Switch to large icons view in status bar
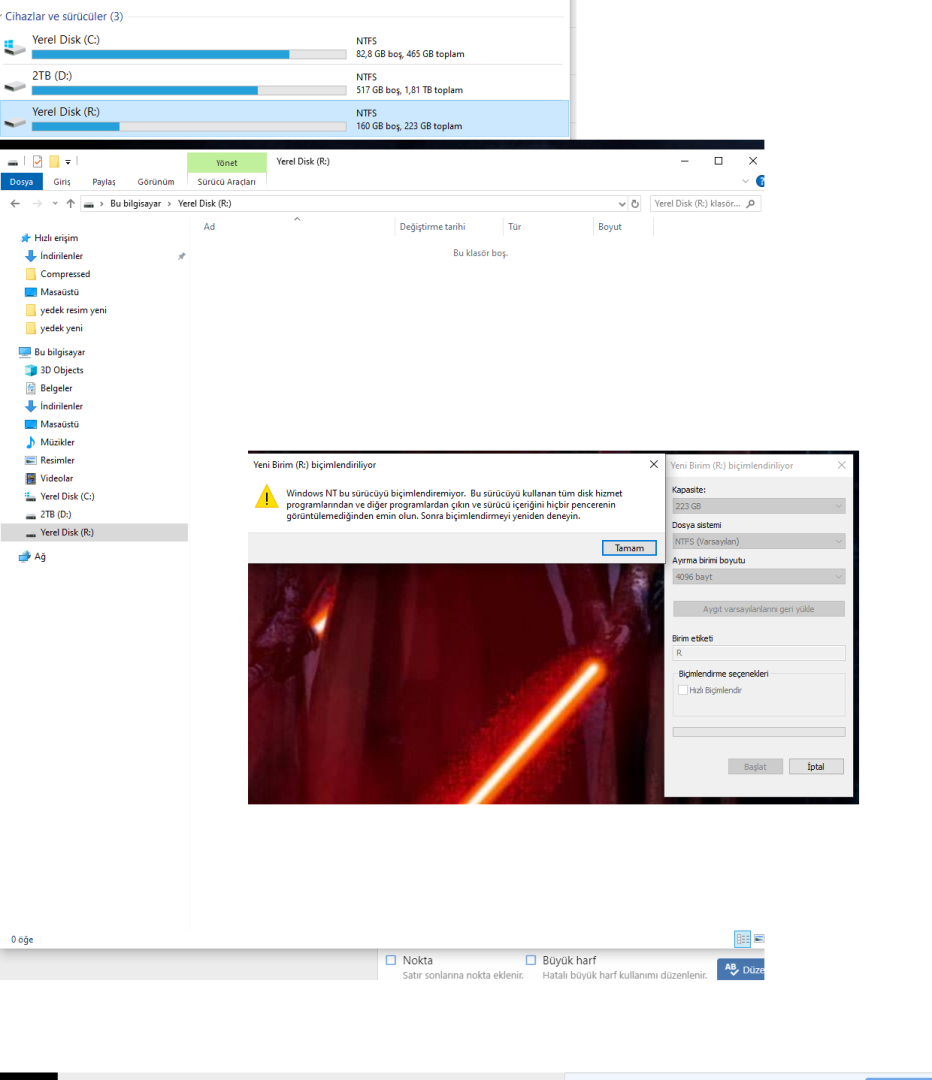 758,939
